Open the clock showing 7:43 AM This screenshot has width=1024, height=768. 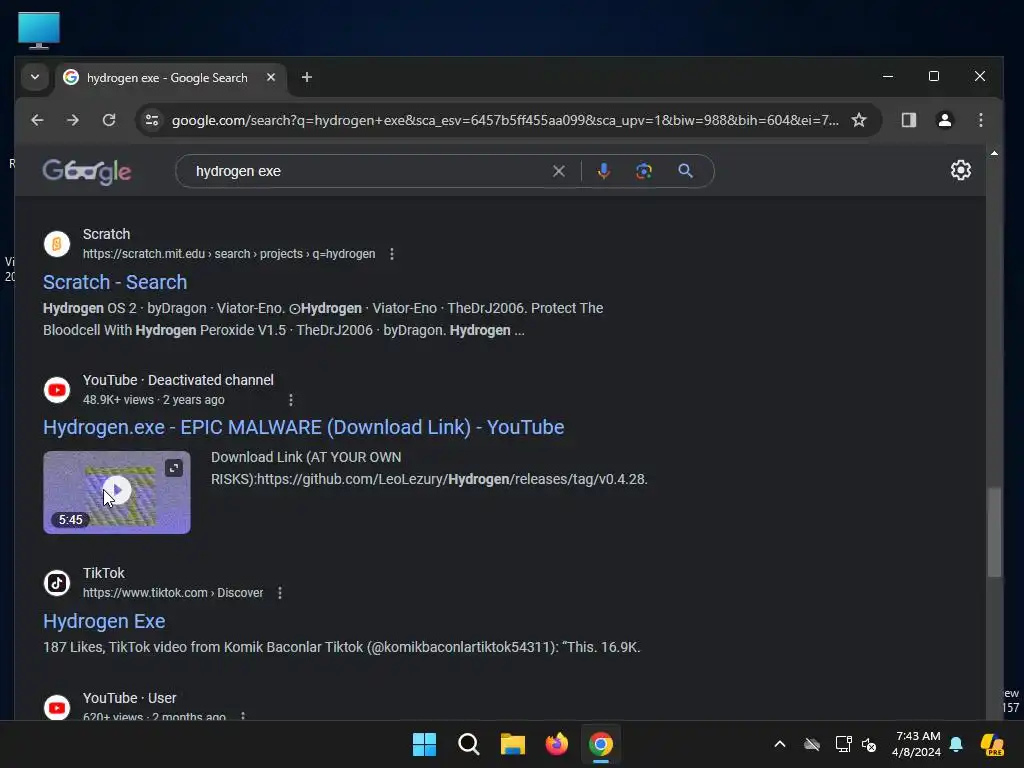(x=916, y=744)
